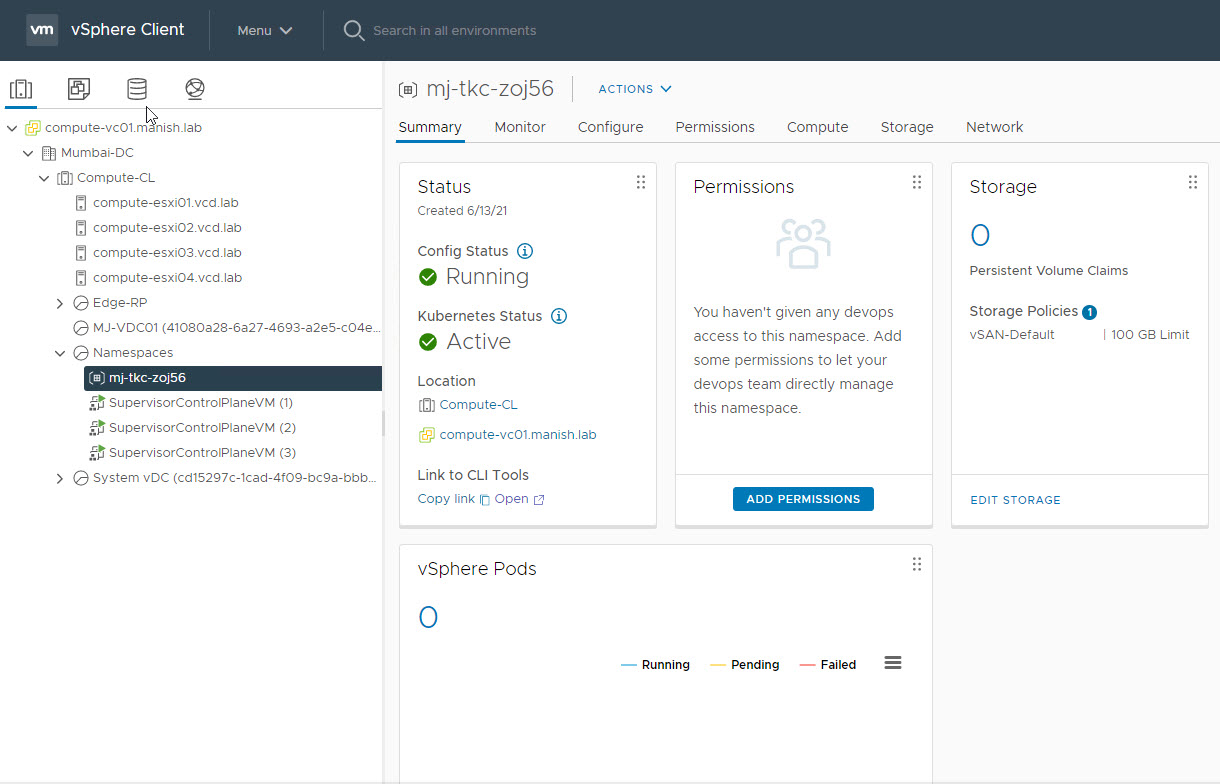
Task: Collapse the Namespaces tree node
Action: click(60, 353)
